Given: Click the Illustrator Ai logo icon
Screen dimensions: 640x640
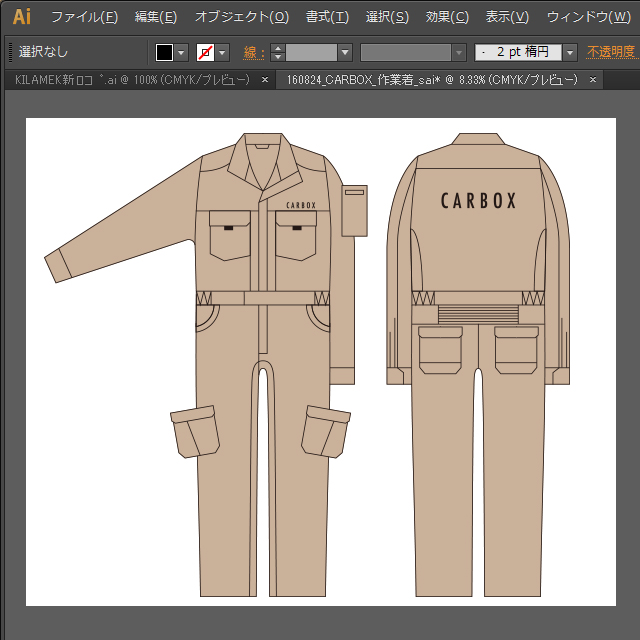Looking at the screenshot, I should pyautogui.click(x=21, y=16).
